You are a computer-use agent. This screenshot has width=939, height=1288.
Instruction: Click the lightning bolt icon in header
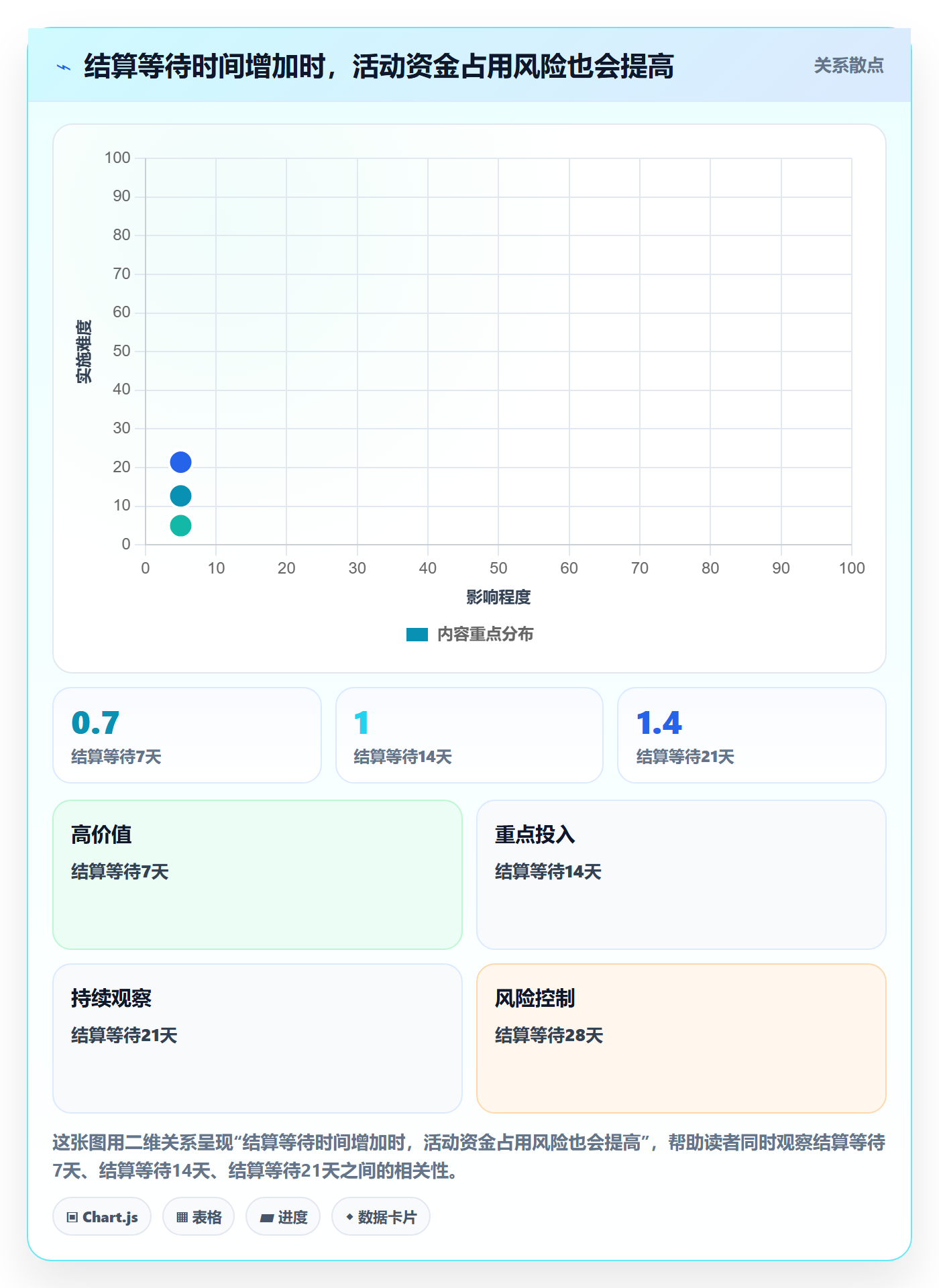click(x=64, y=67)
